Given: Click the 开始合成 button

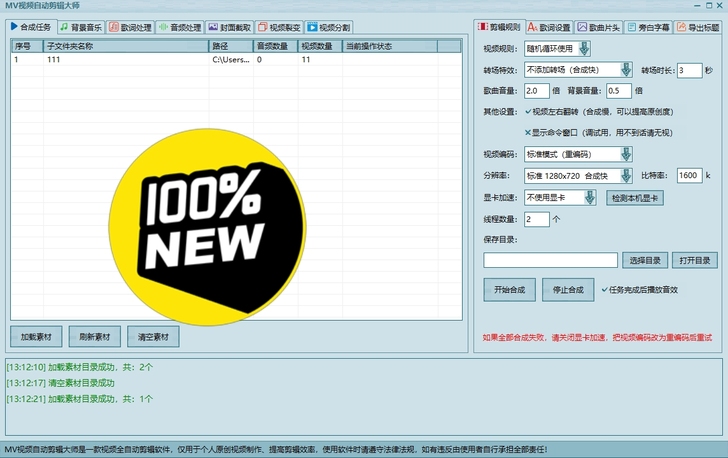Looking at the screenshot, I should [509, 290].
